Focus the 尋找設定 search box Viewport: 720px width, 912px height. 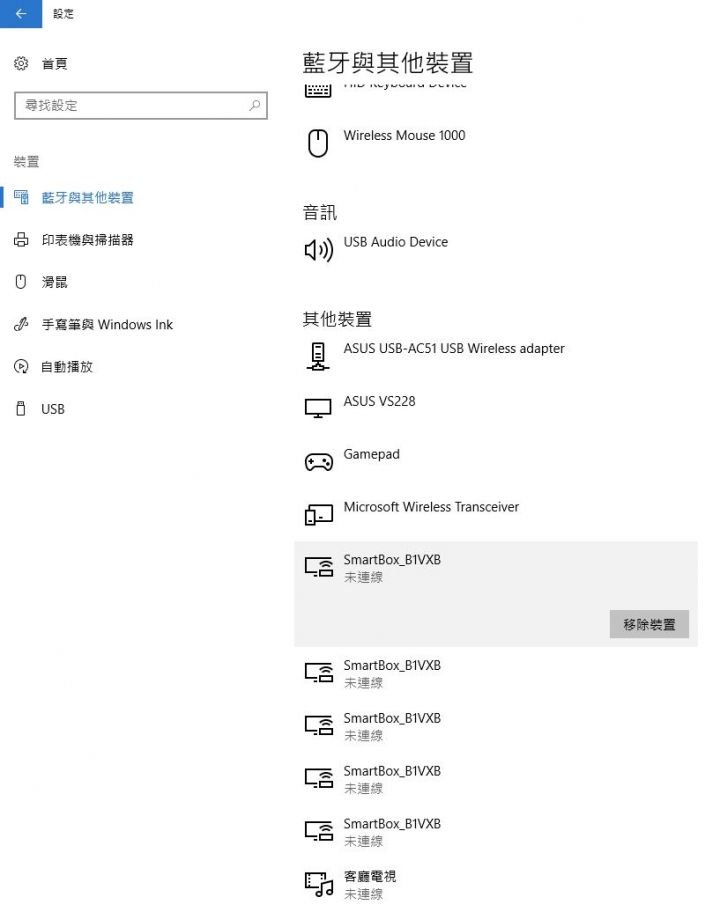pyautogui.click(x=130, y=105)
